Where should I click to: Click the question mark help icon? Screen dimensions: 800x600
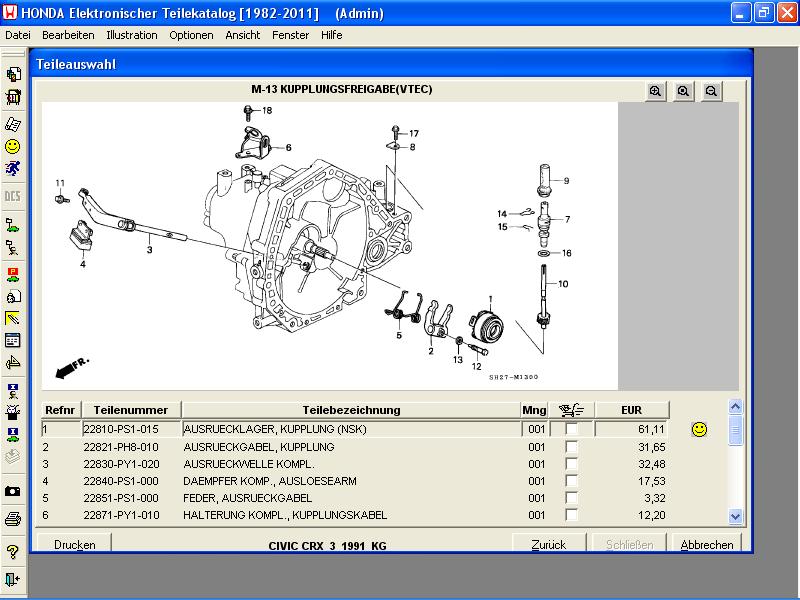pos(13,551)
